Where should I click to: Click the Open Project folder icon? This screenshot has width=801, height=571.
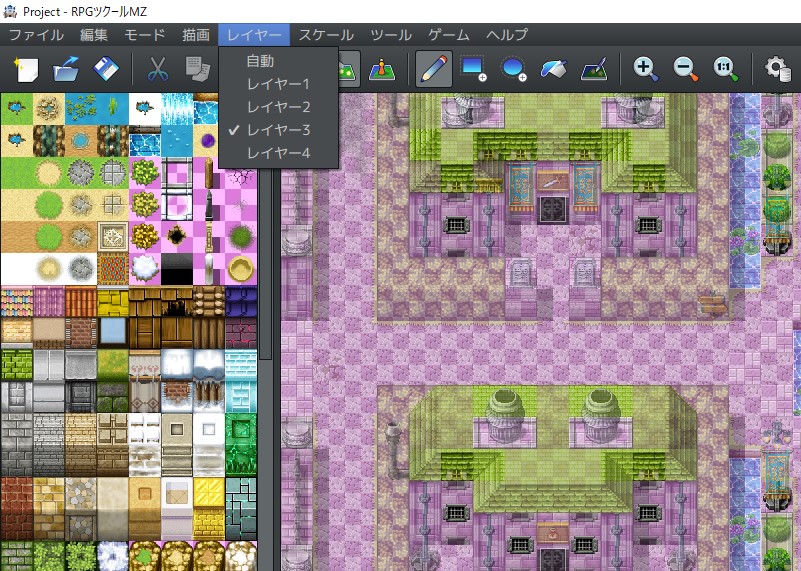point(66,69)
